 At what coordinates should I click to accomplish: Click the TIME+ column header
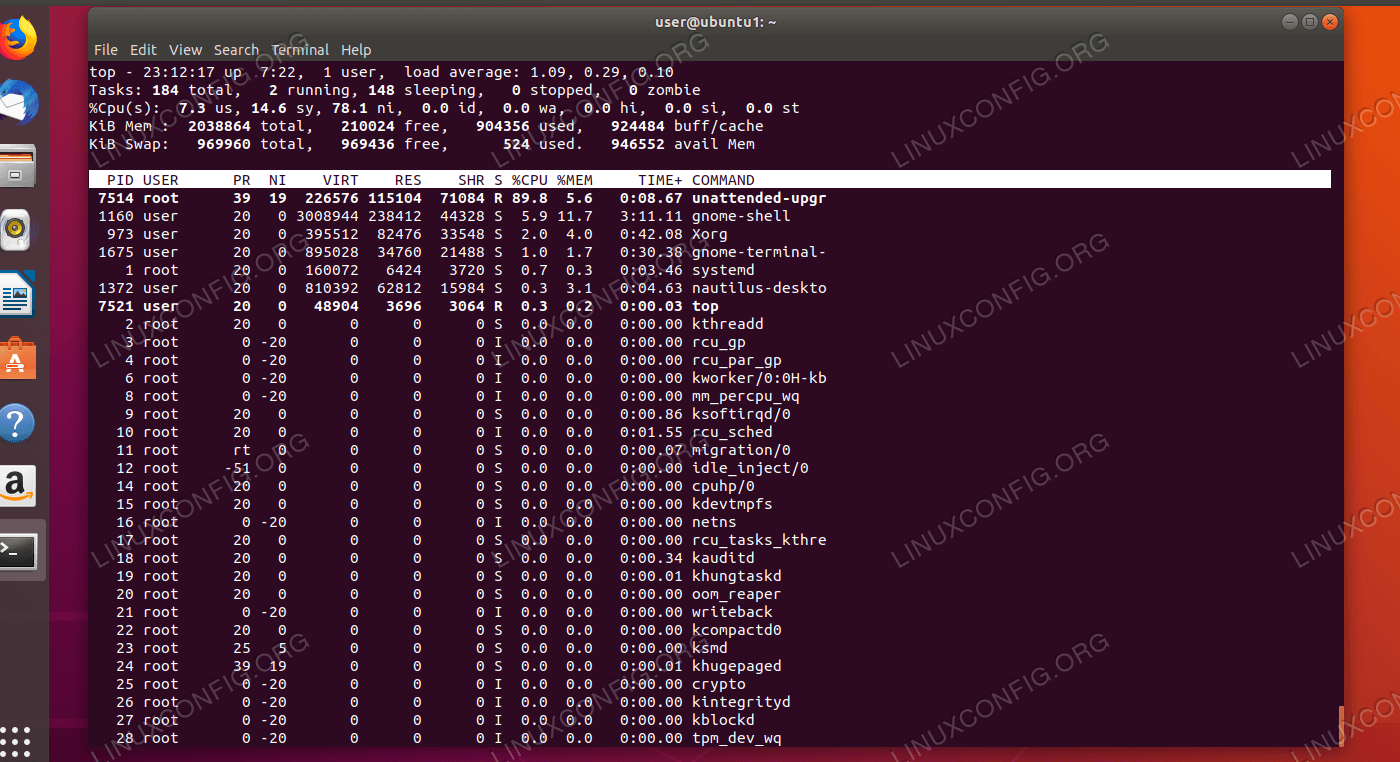coord(660,180)
